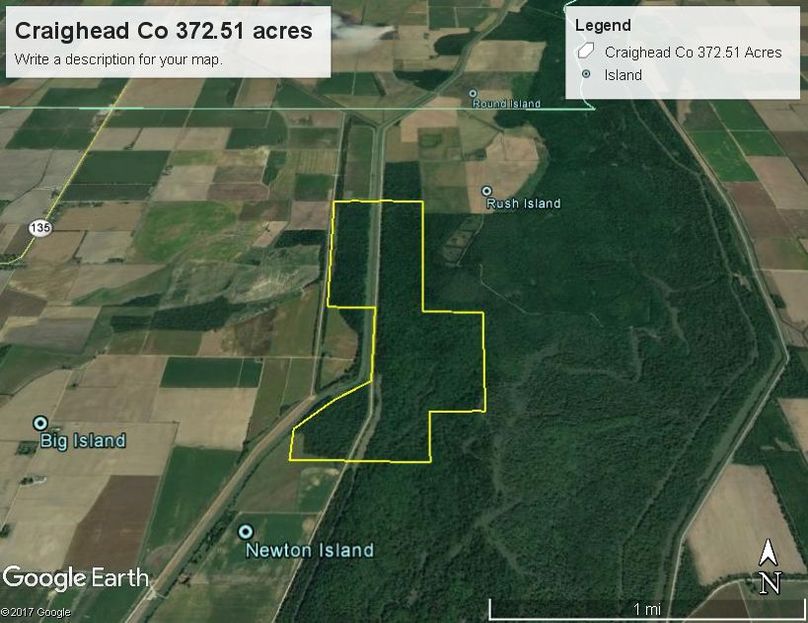Click the Highway 135 route shield
Viewport: 808px width, 623px height.
tap(40, 227)
